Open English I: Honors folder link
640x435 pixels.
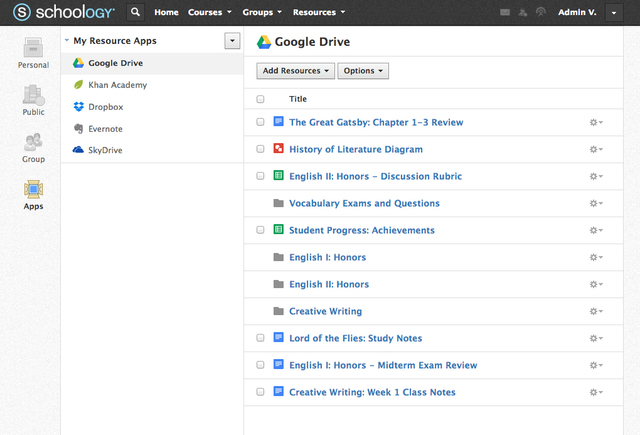pos(327,257)
